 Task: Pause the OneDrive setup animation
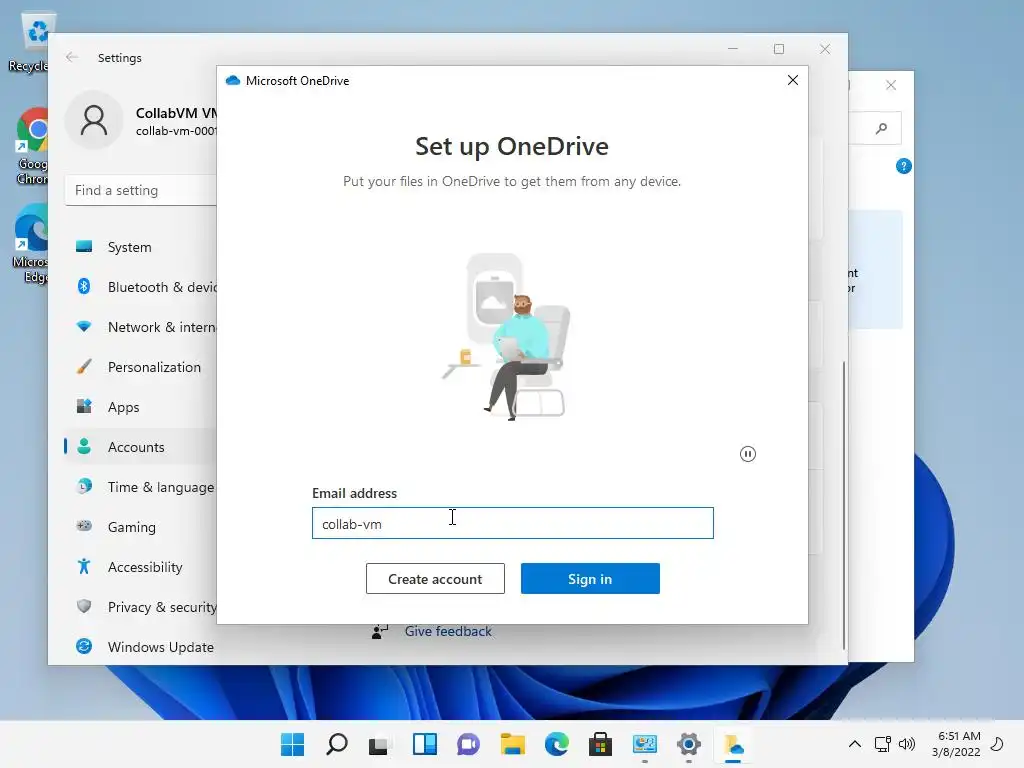(x=748, y=454)
